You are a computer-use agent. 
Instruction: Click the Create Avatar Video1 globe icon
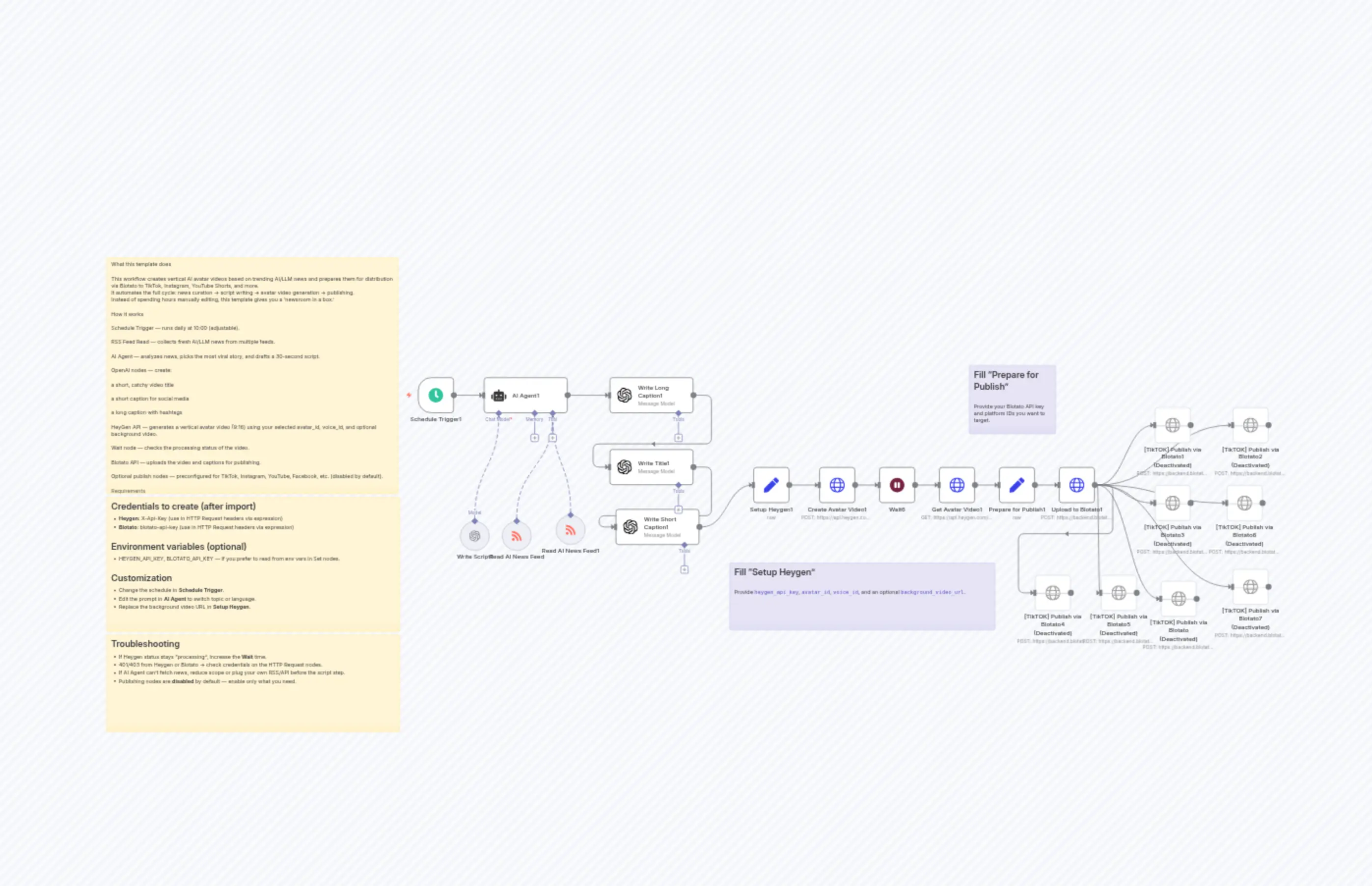point(837,484)
